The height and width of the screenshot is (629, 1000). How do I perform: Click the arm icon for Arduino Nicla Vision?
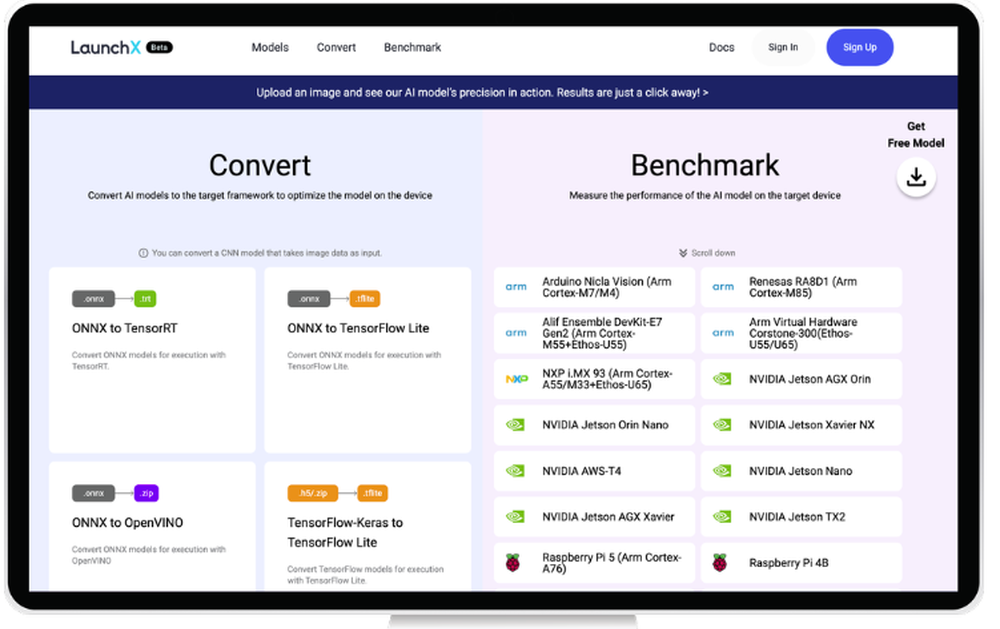[x=516, y=287]
